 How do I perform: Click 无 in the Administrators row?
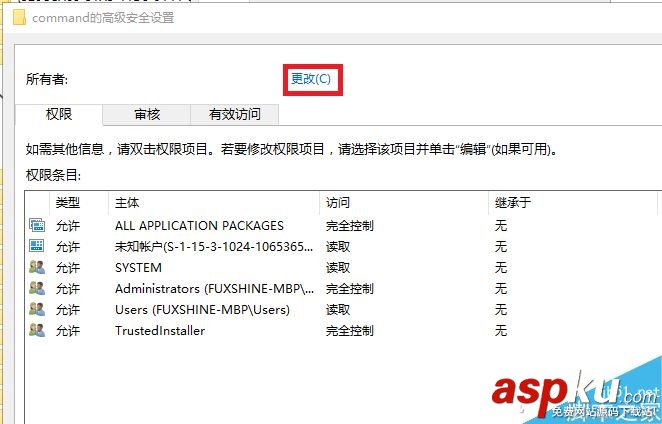point(501,289)
